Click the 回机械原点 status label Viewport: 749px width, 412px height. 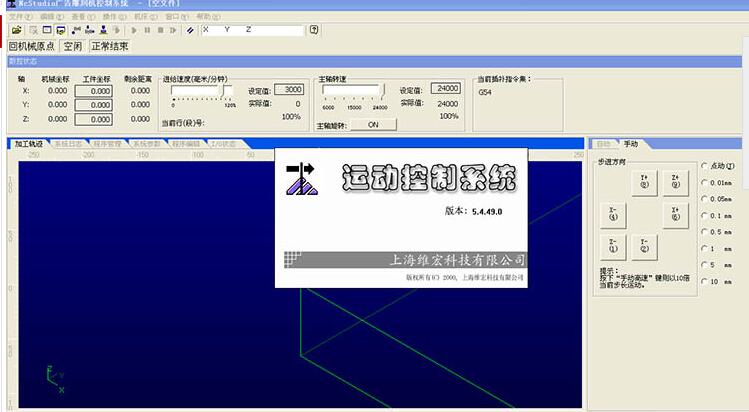32,46
